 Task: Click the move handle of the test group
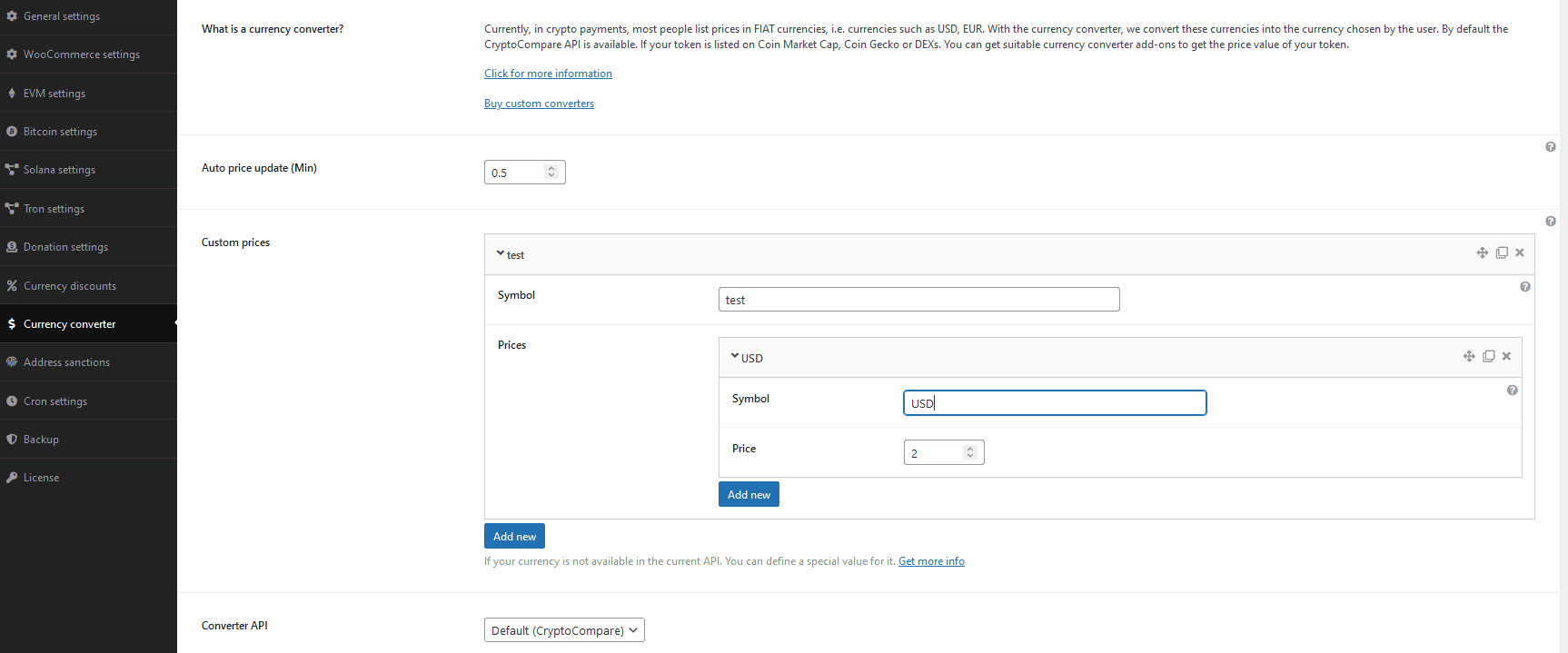click(1482, 252)
